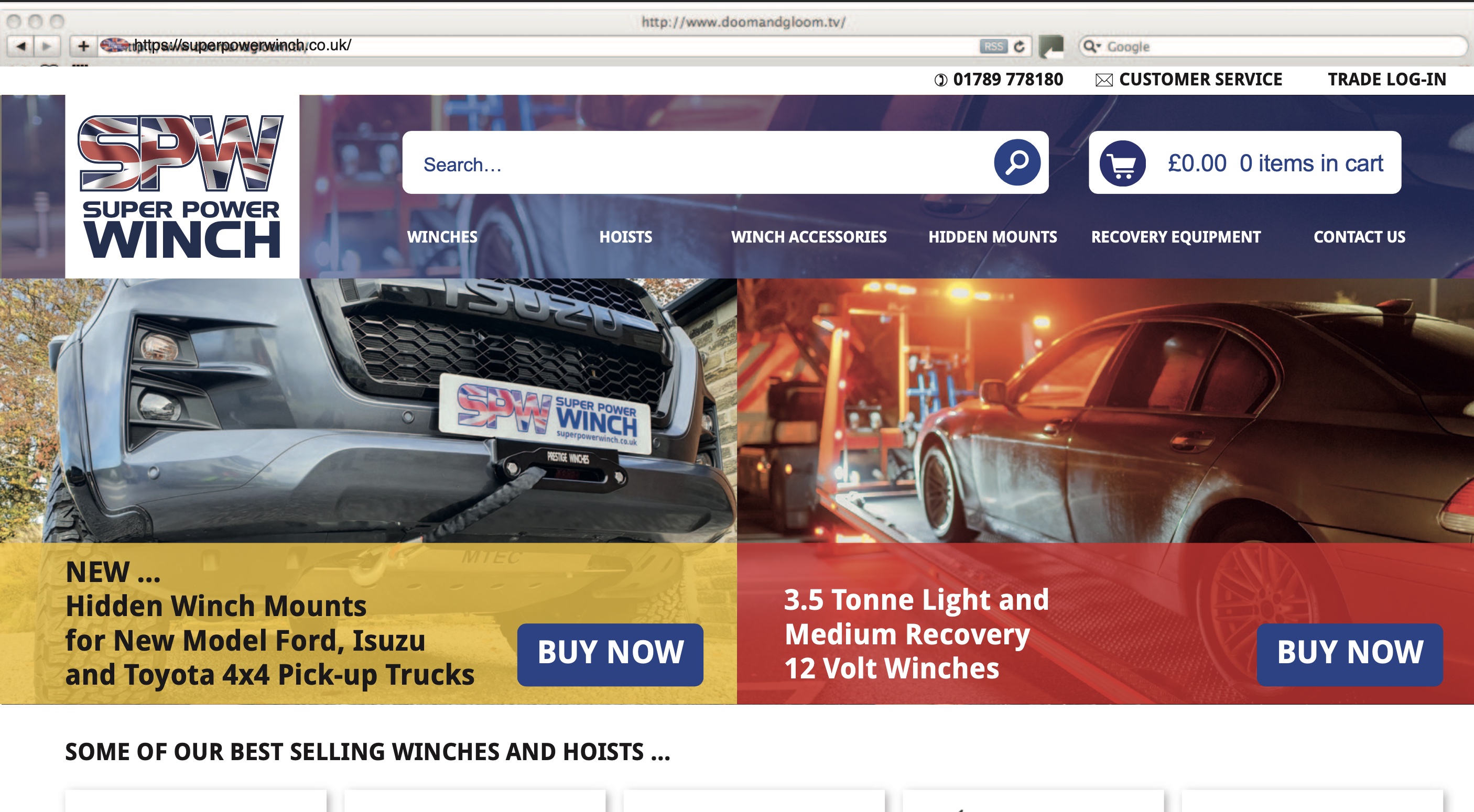Open the CONTACT US menu item
Image resolution: width=1474 pixels, height=812 pixels.
click(x=1360, y=237)
